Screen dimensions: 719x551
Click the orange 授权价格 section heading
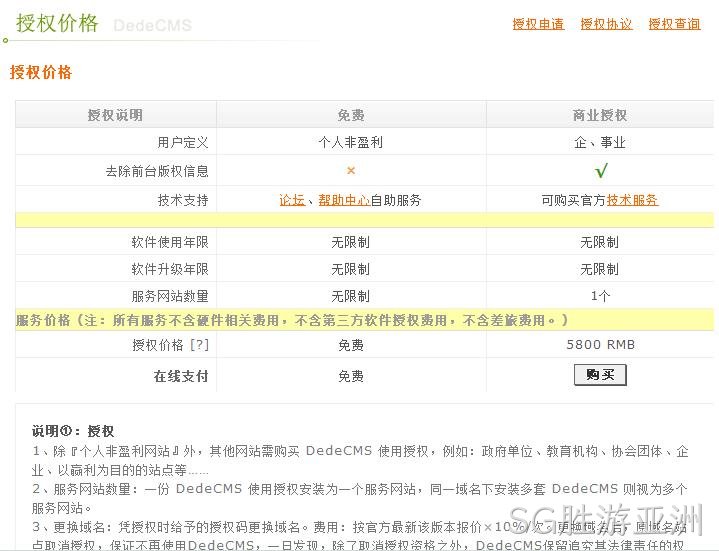point(41,72)
